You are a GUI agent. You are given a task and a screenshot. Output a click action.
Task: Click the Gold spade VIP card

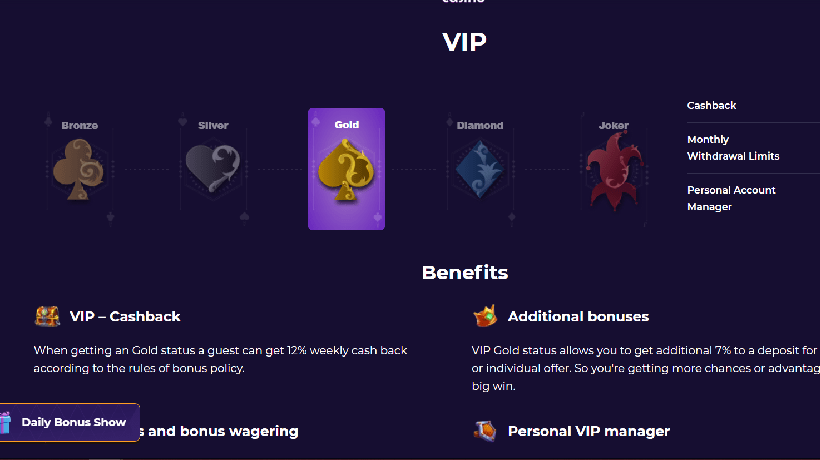(x=346, y=170)
